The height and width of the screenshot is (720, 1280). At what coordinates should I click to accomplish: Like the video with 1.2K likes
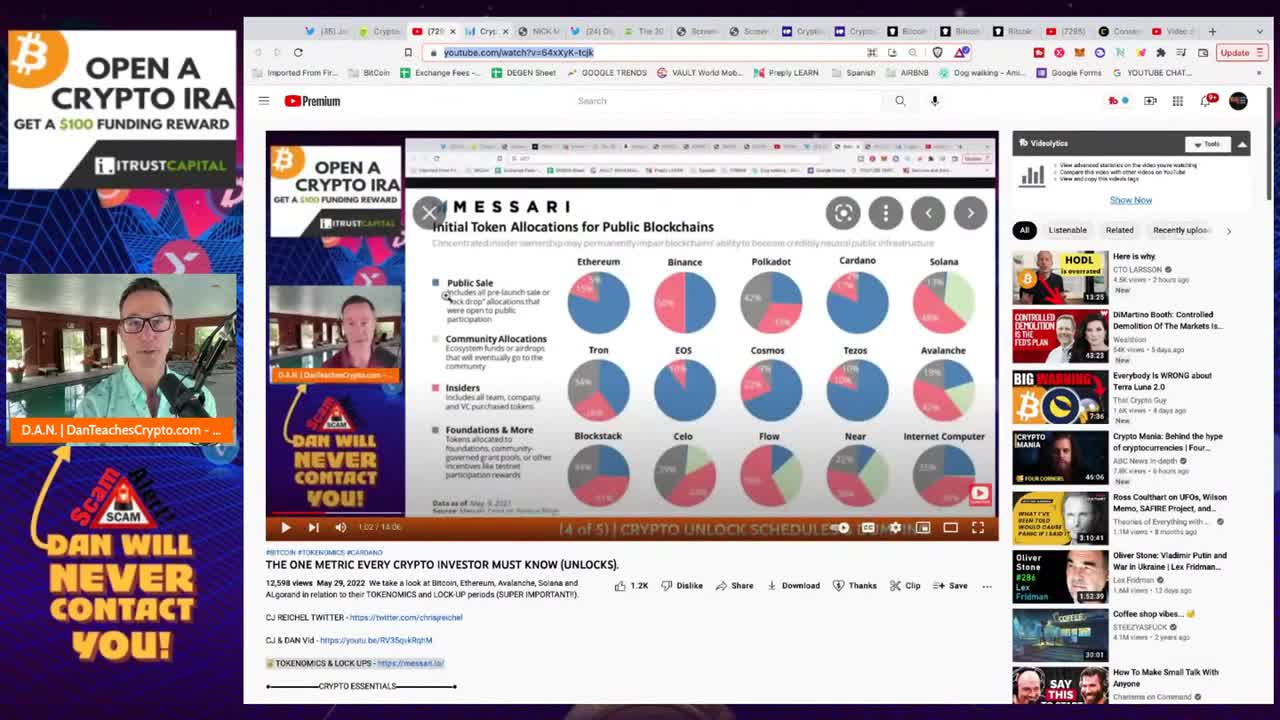631,586
